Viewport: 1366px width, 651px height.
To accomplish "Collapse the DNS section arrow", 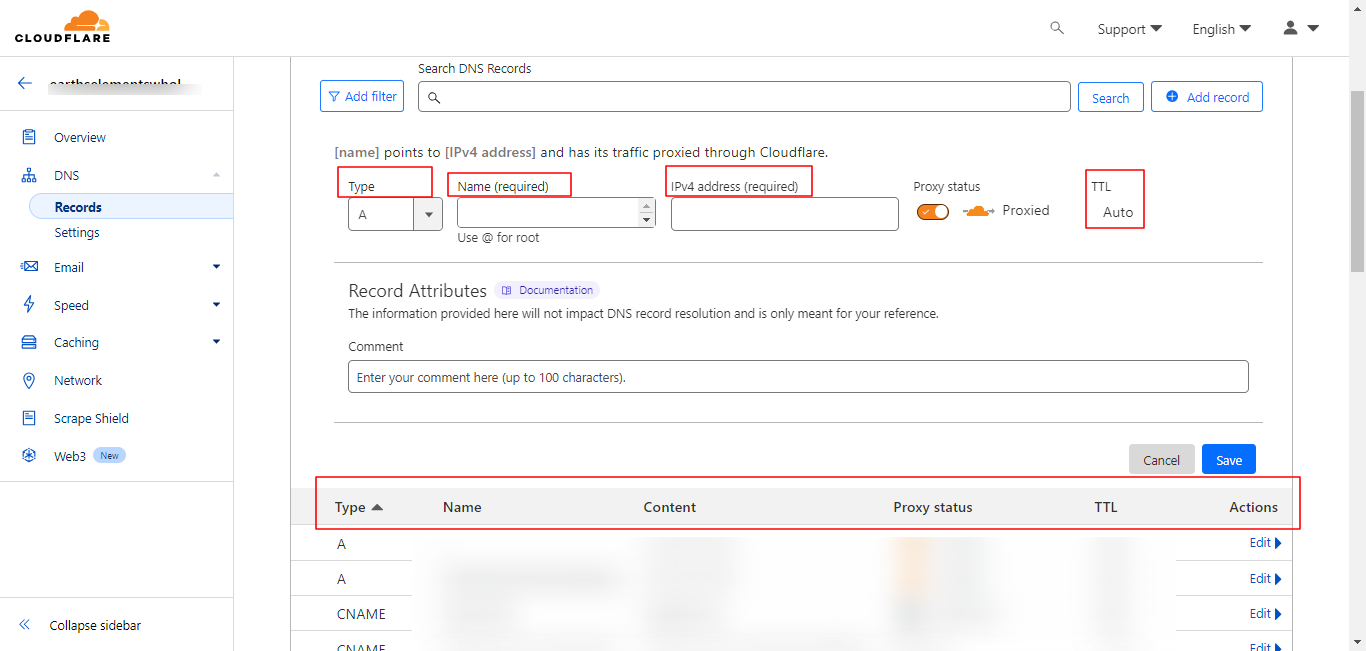I will coord(216,175).
